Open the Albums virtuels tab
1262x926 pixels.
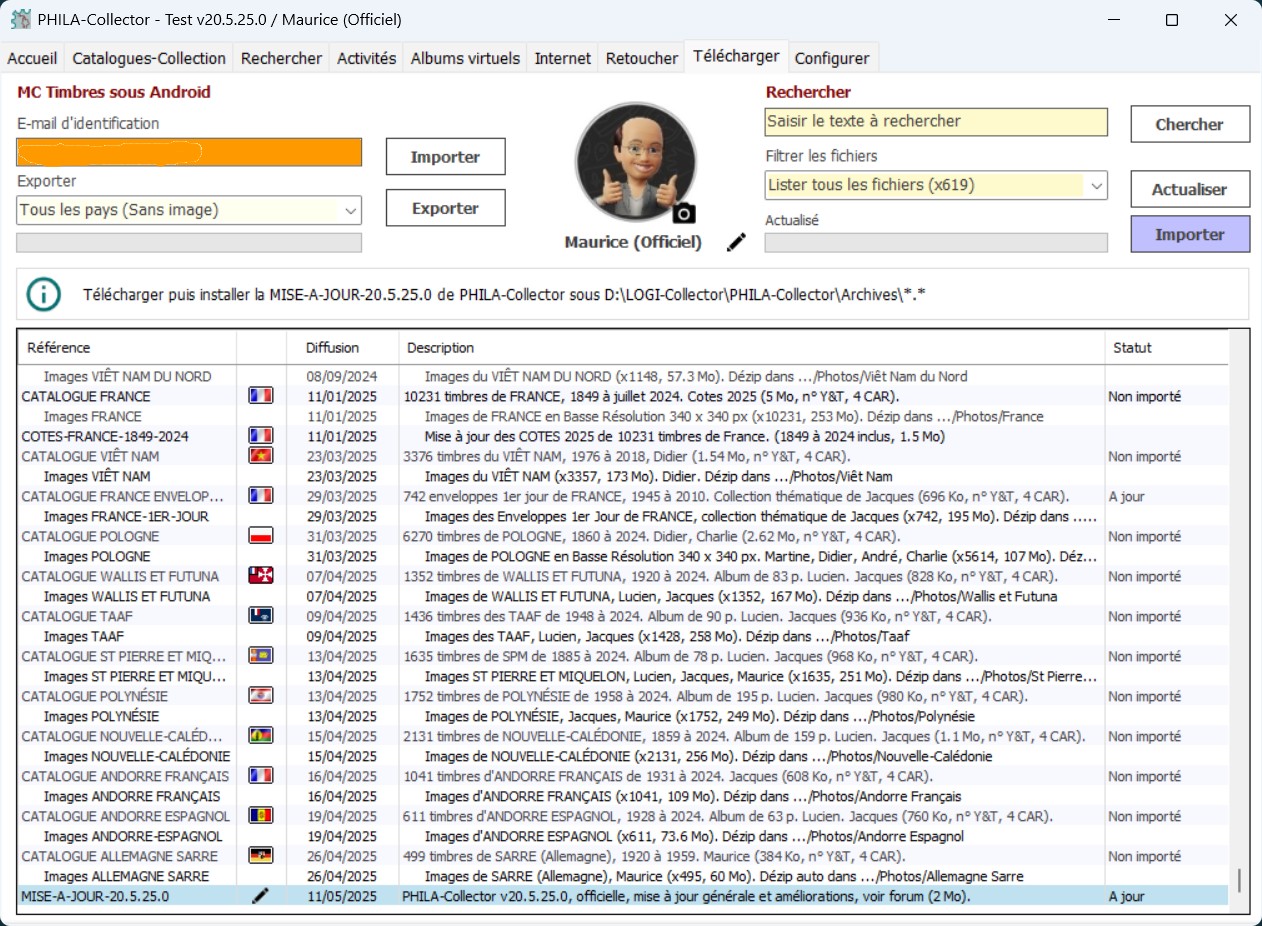[466, 58]
